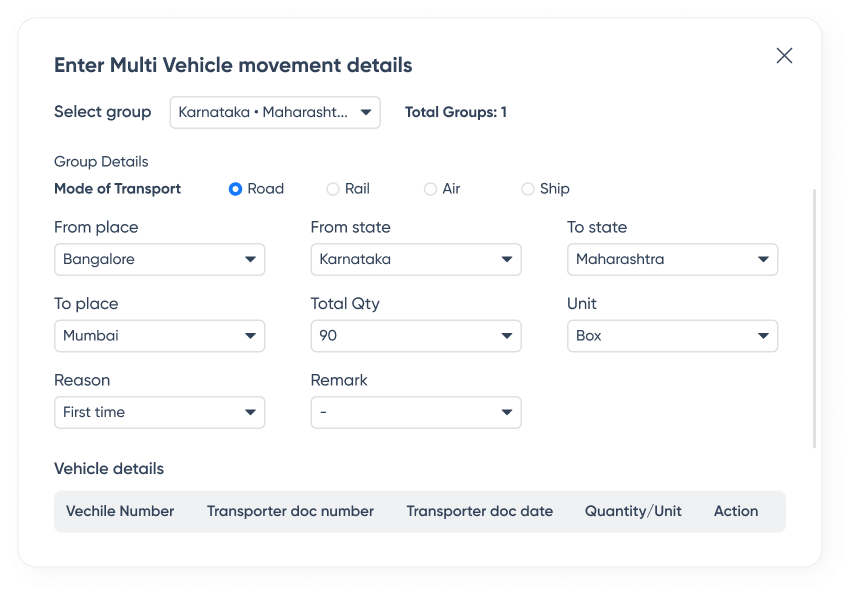Image resolution: width=850 pixels, height=596 pixels.
Task: Open the Unit dropdown set to Box
Action: (672, 336)
